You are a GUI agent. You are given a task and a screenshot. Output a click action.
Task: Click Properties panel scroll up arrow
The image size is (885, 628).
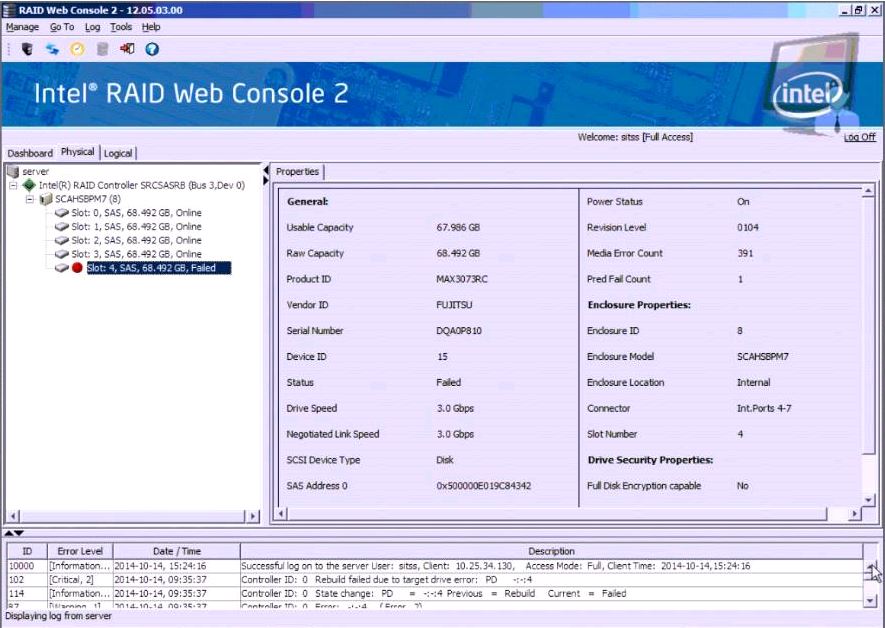pos(869,191)
